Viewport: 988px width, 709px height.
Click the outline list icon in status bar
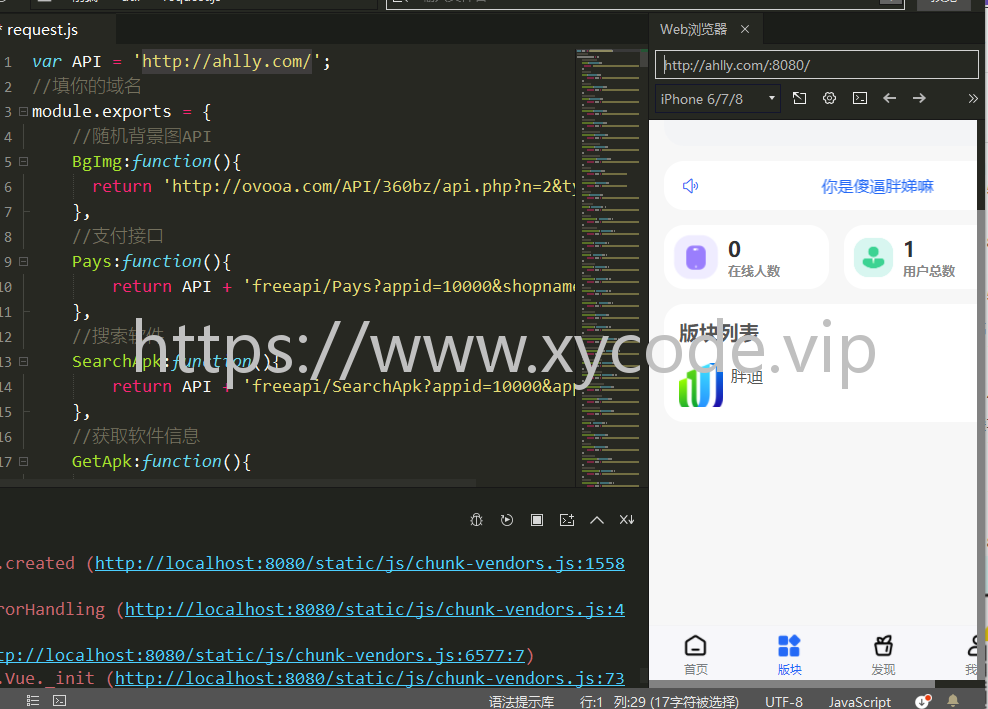(33, 700)
